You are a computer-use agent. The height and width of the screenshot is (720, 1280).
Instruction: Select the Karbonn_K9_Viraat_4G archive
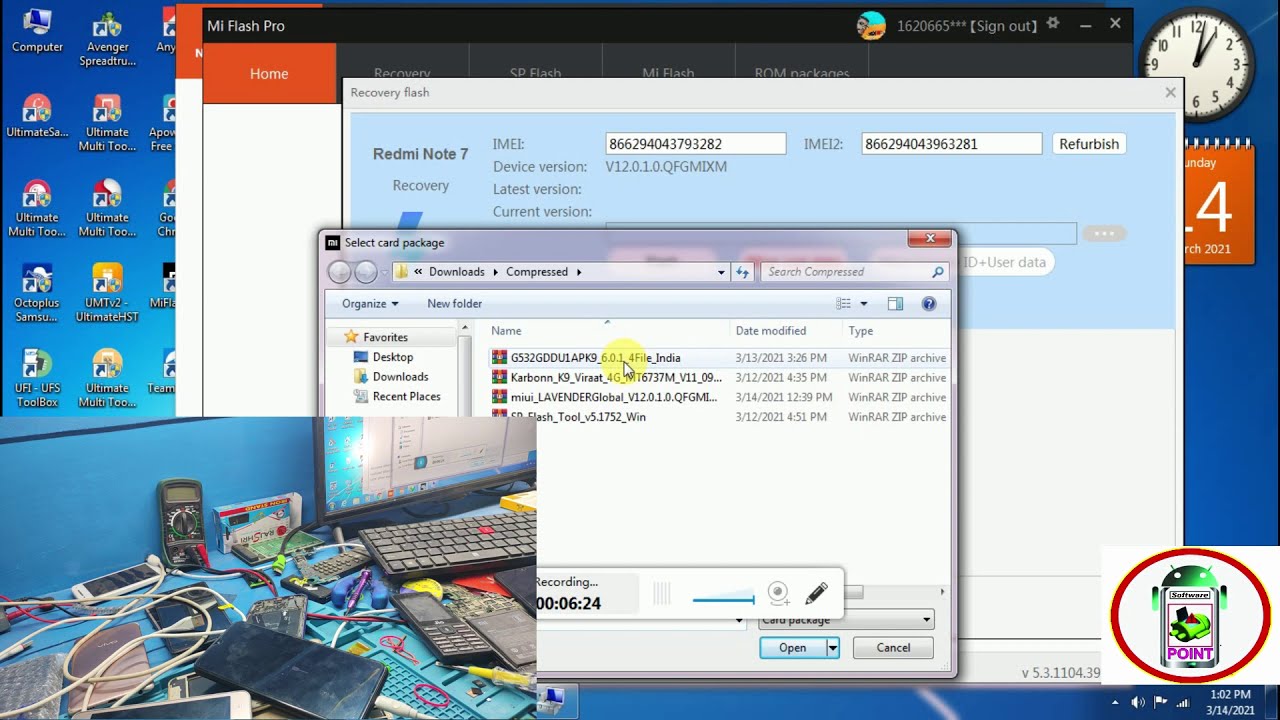(717, 378)
